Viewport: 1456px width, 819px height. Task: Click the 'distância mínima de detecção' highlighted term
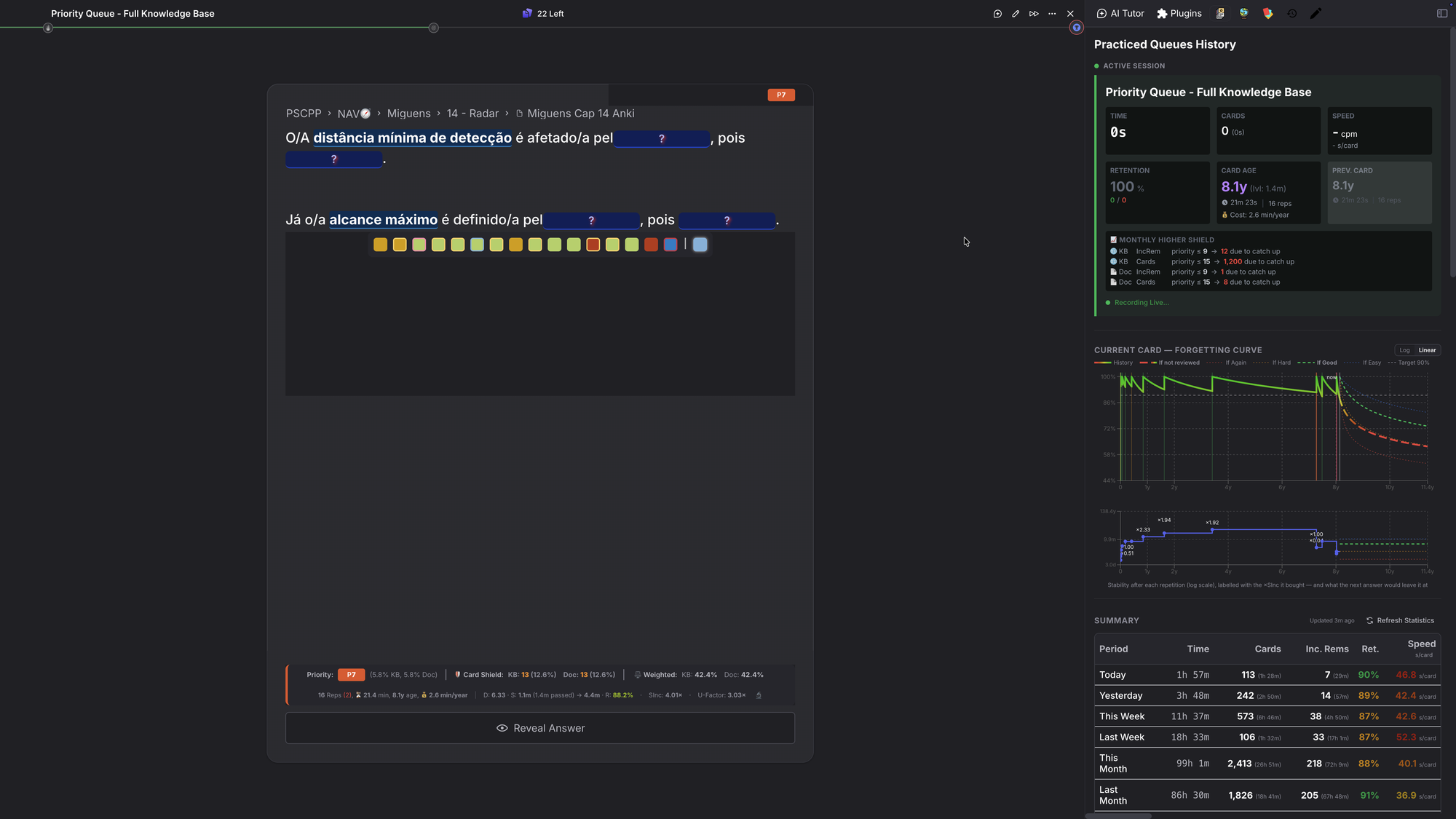click(x=413, y=138)
